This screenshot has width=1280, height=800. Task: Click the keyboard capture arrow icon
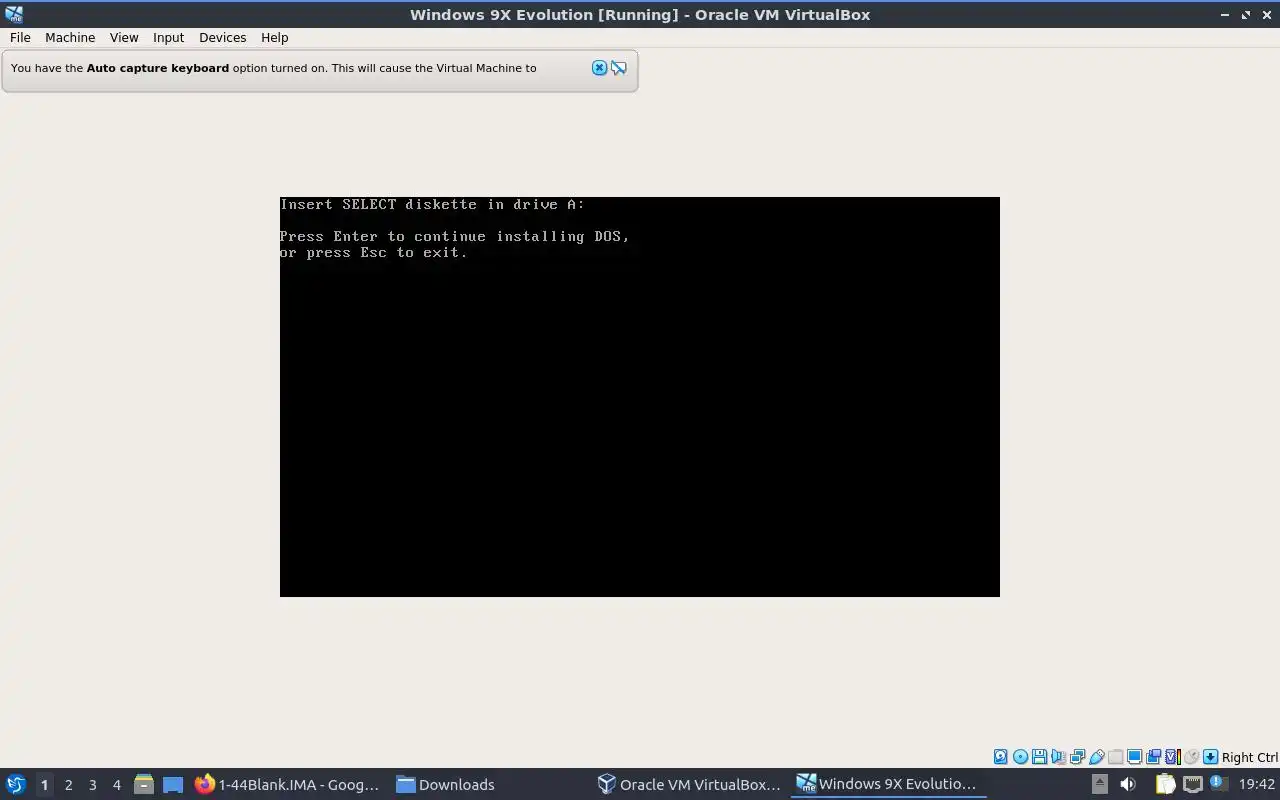(x=1210, y=757)
